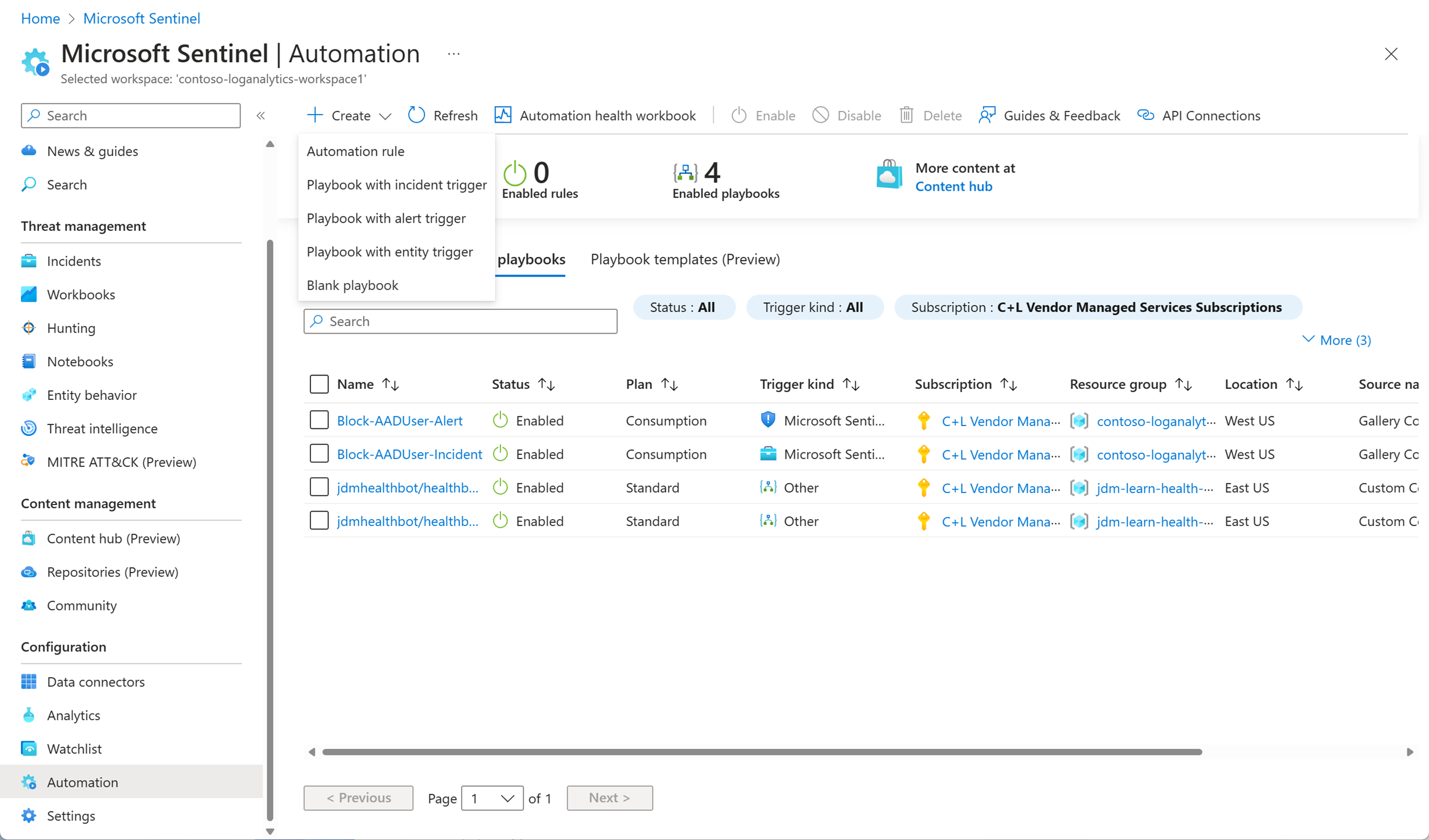Click the Previous page button

pos(358,798)
